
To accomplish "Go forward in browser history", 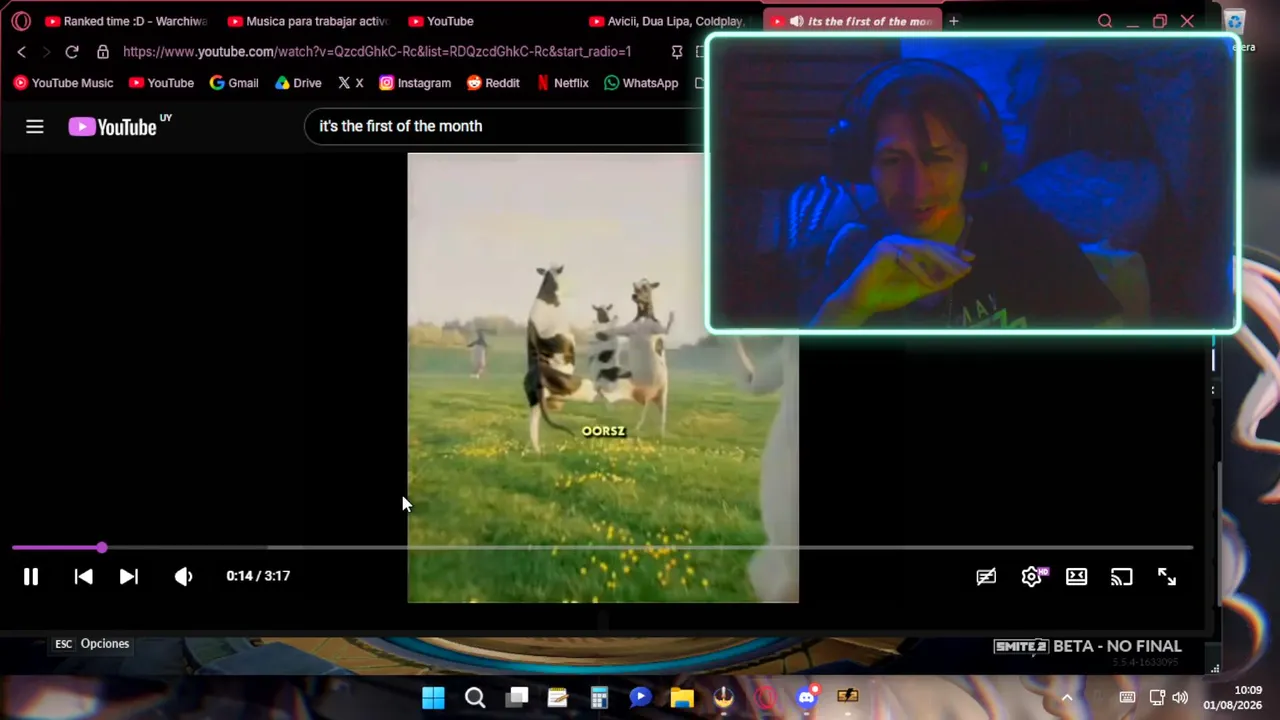I will pyautogui.click(x=46, y=52).
